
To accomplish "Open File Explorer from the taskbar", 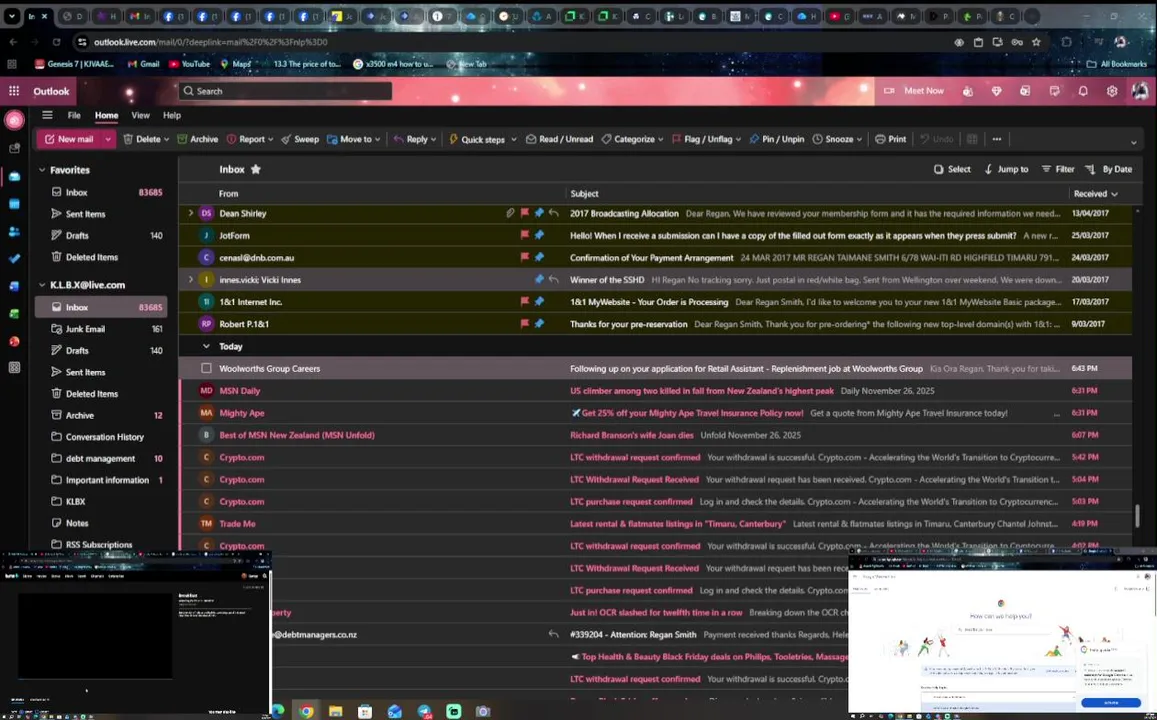I will (x=335, y=711).
